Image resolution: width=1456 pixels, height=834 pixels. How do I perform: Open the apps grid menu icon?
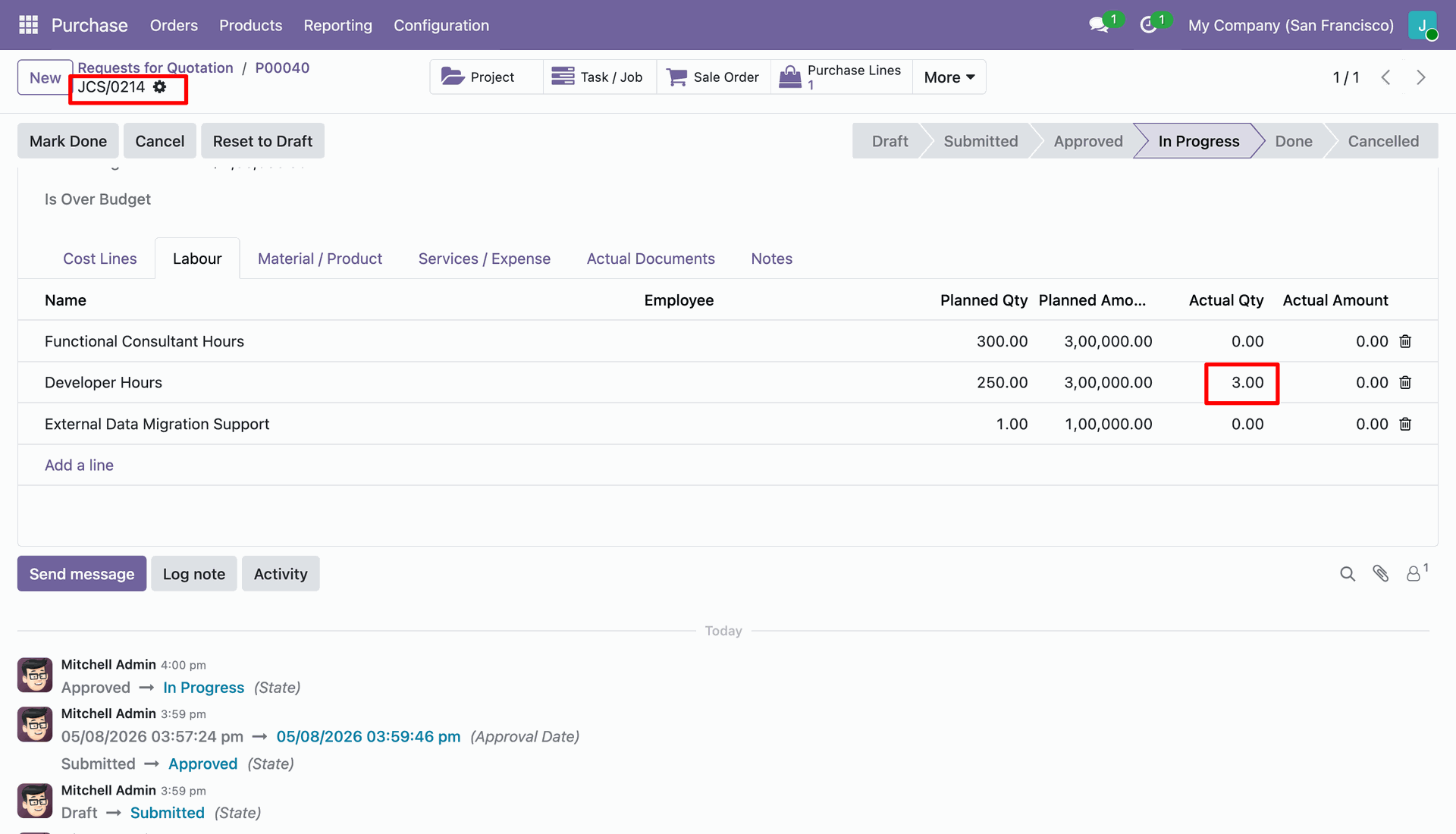(28, 25)
